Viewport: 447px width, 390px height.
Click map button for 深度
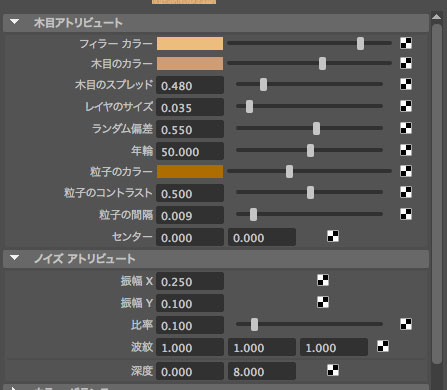pos(333,370)
